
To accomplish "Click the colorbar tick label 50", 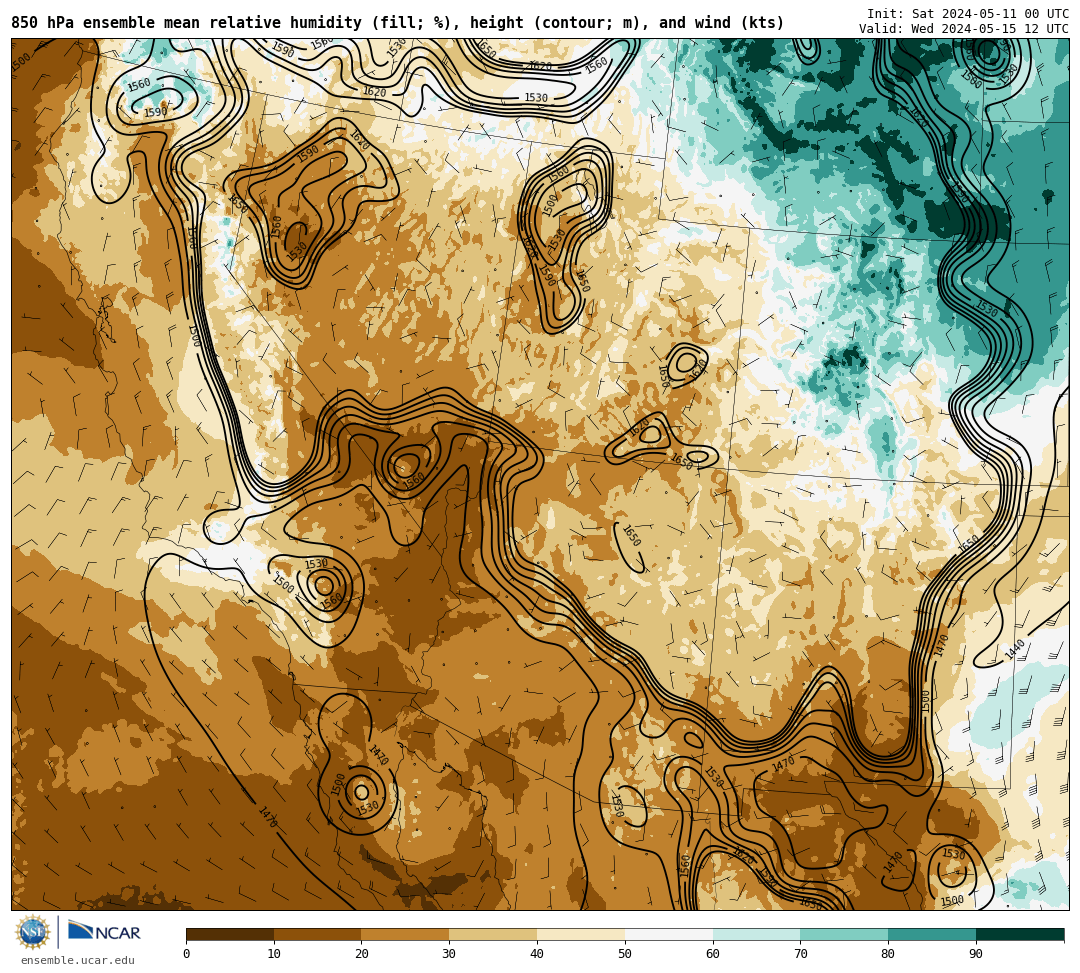I will click(x=625, y=954).
